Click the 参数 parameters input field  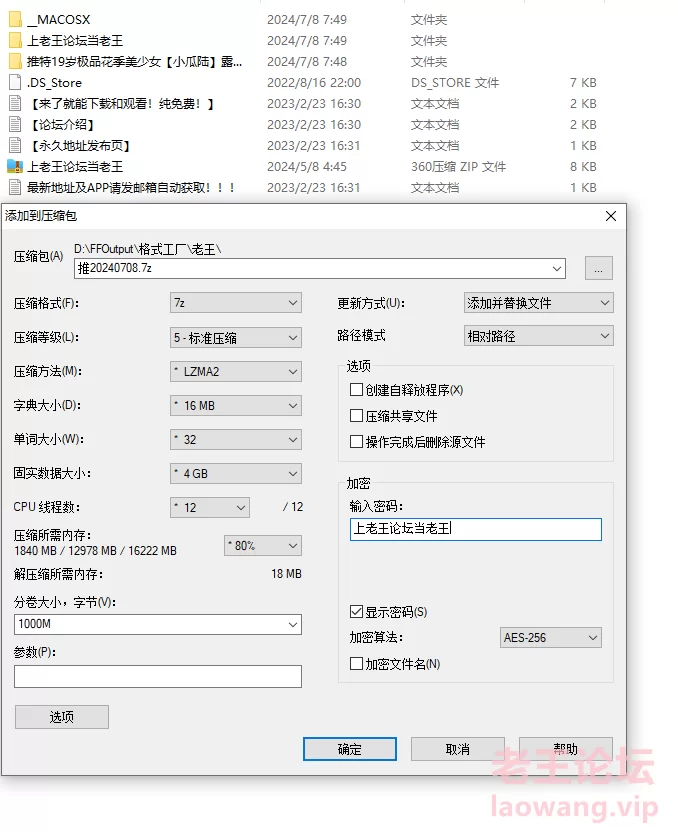coord(158,677)
